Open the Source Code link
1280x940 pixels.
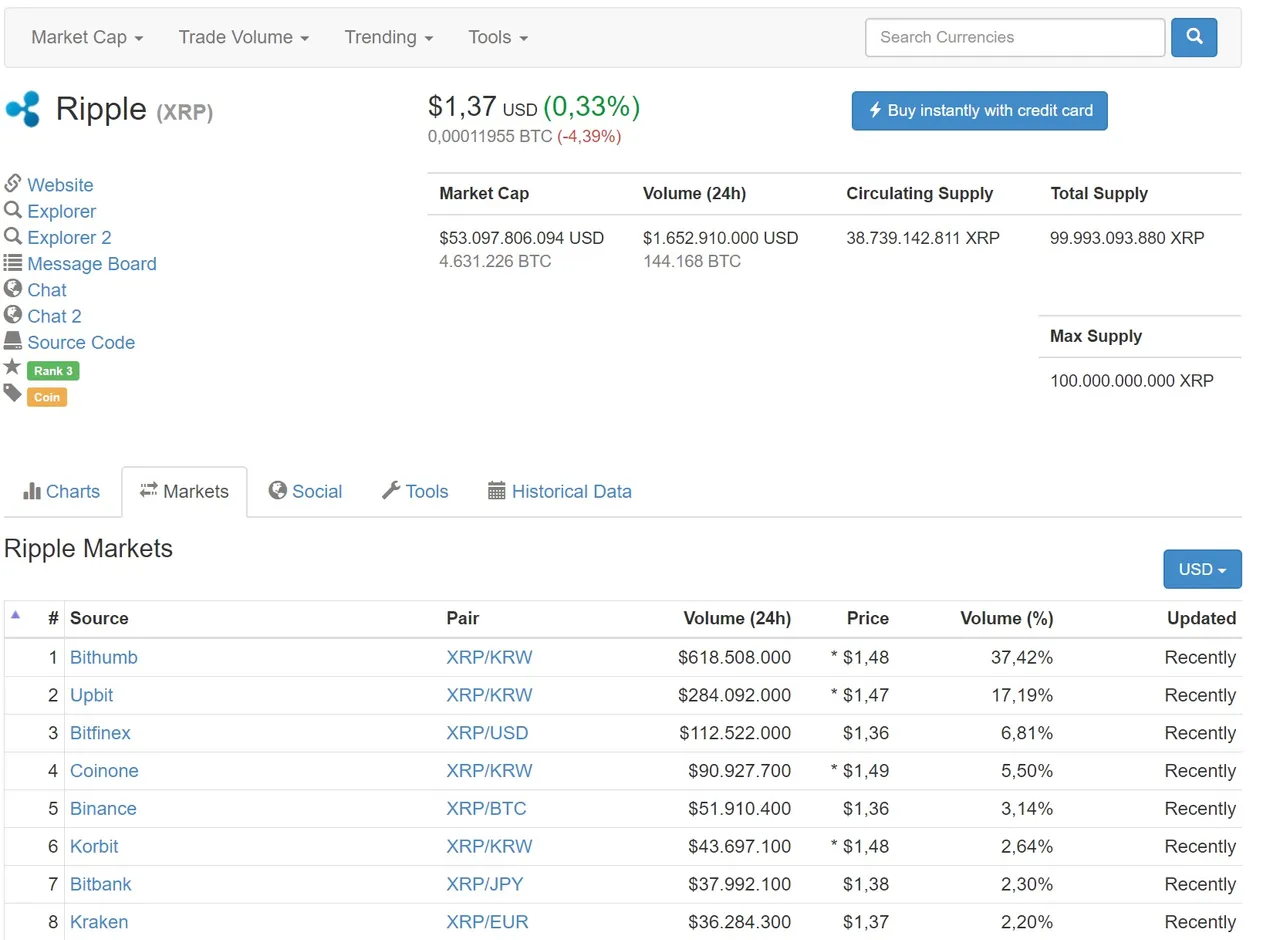[81, 342]
